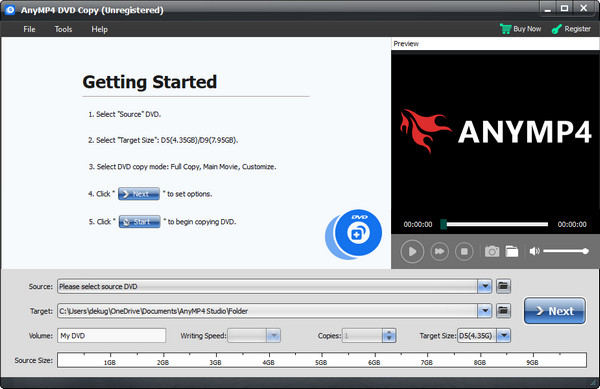This screenshot has height=389, width=600.
Task: Open the Help menu
Action: coord(99,29)
